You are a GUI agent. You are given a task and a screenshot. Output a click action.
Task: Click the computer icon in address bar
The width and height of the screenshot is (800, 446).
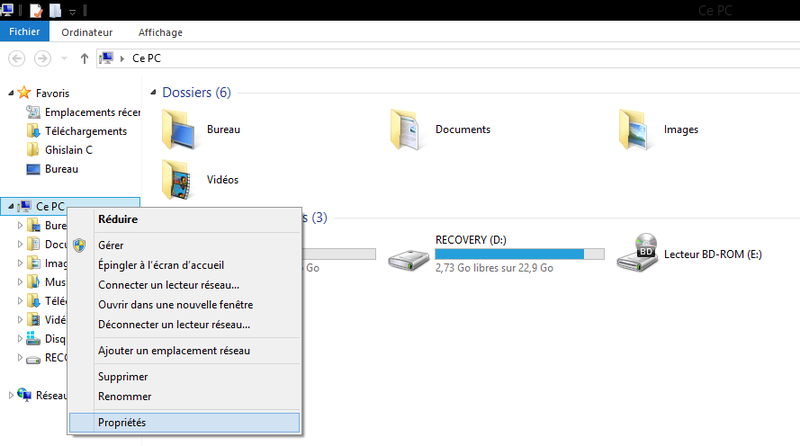tap(106, 58)
